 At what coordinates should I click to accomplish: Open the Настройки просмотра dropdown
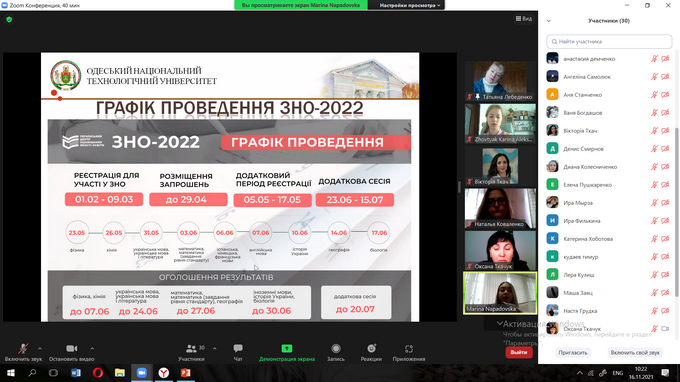tap(409, 5)
